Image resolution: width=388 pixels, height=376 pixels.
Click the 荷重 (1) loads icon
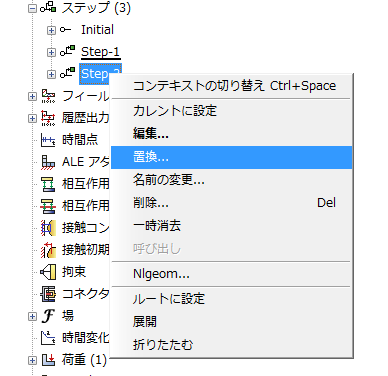48,360
